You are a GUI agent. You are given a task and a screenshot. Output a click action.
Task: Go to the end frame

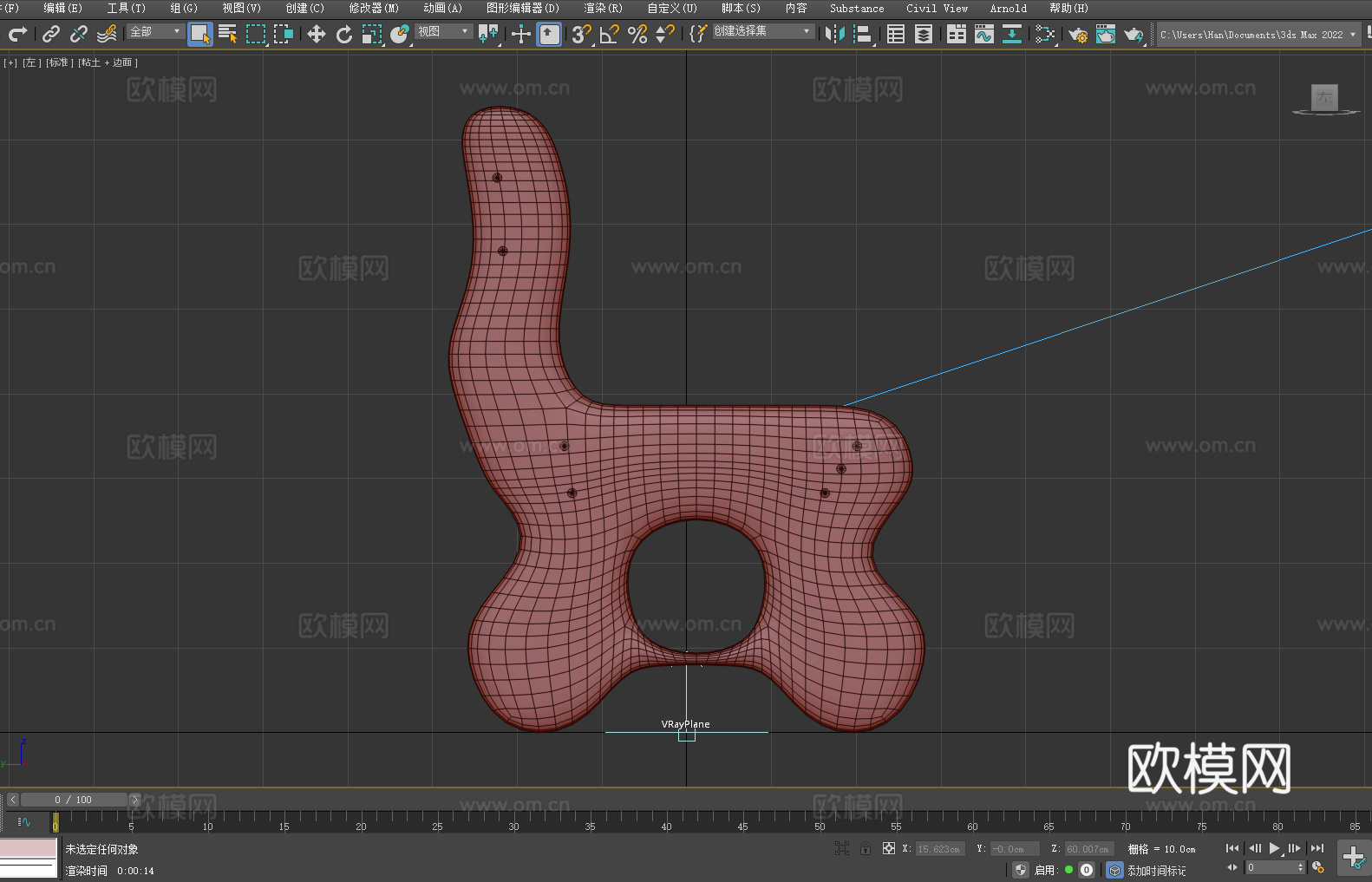pyautogui.click(x=1317, y=848)
